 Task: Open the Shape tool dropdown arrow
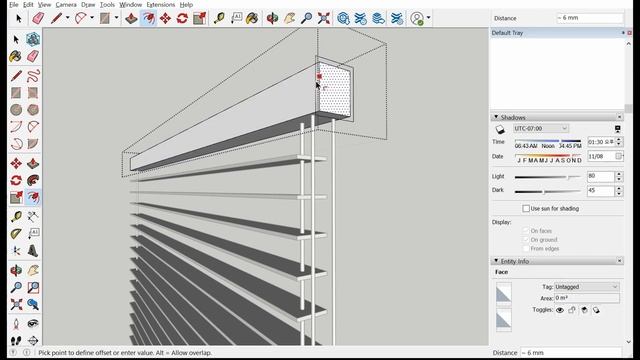tap(116, 18)
